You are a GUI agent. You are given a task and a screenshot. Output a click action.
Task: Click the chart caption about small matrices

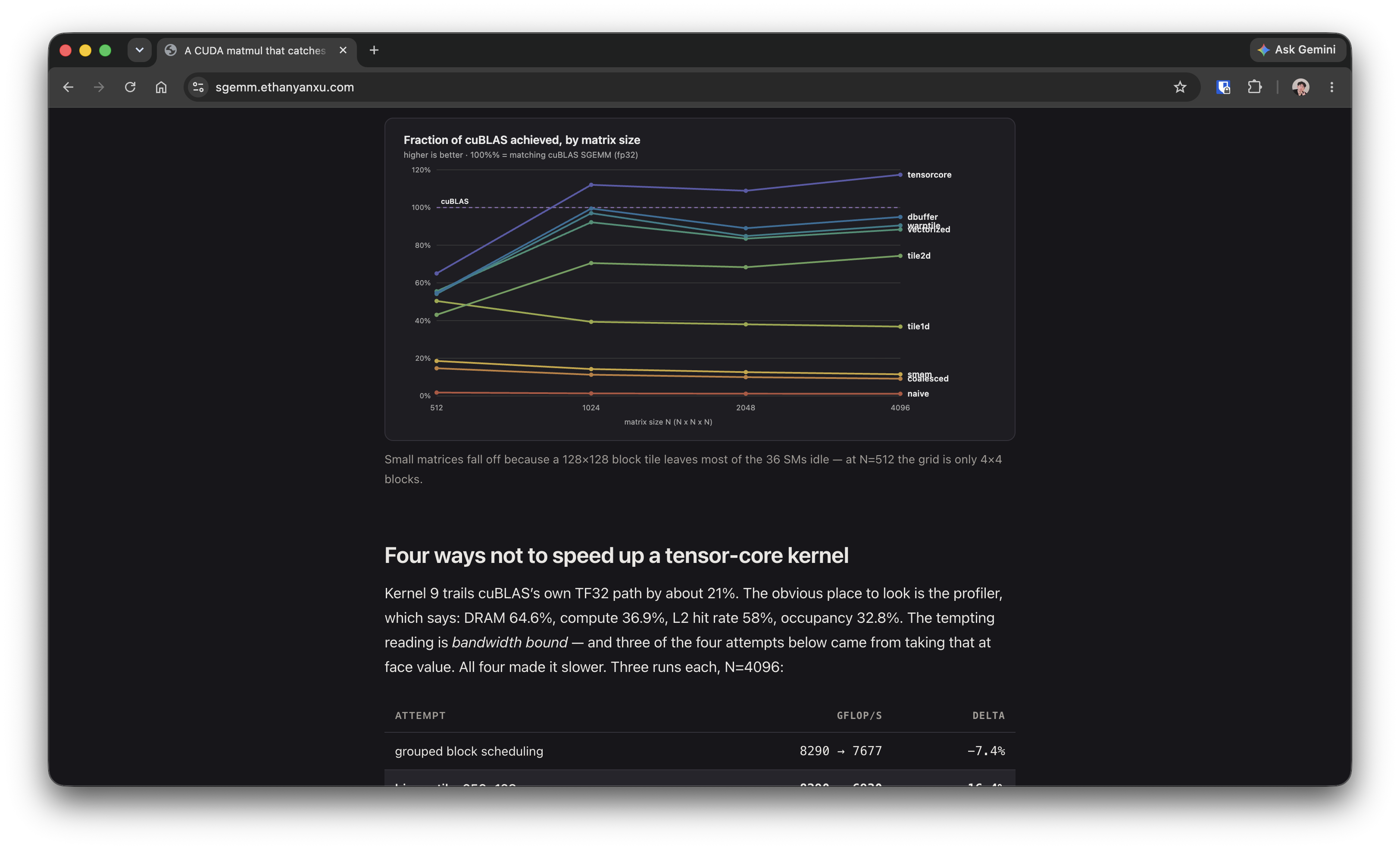(693, 469)
